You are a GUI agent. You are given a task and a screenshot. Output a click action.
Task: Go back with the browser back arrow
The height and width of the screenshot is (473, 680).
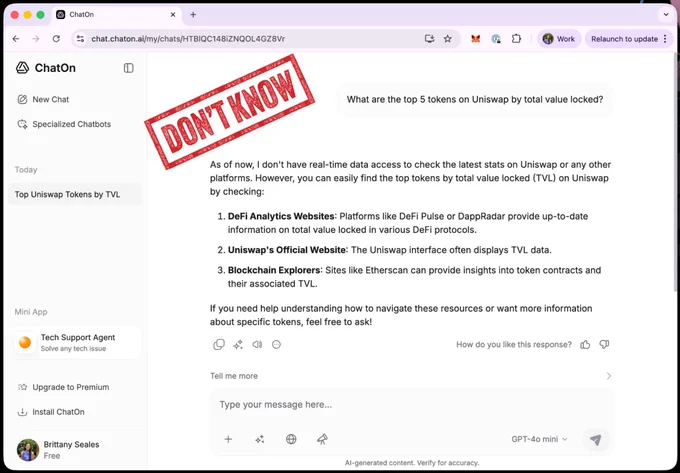click(16, 39)
